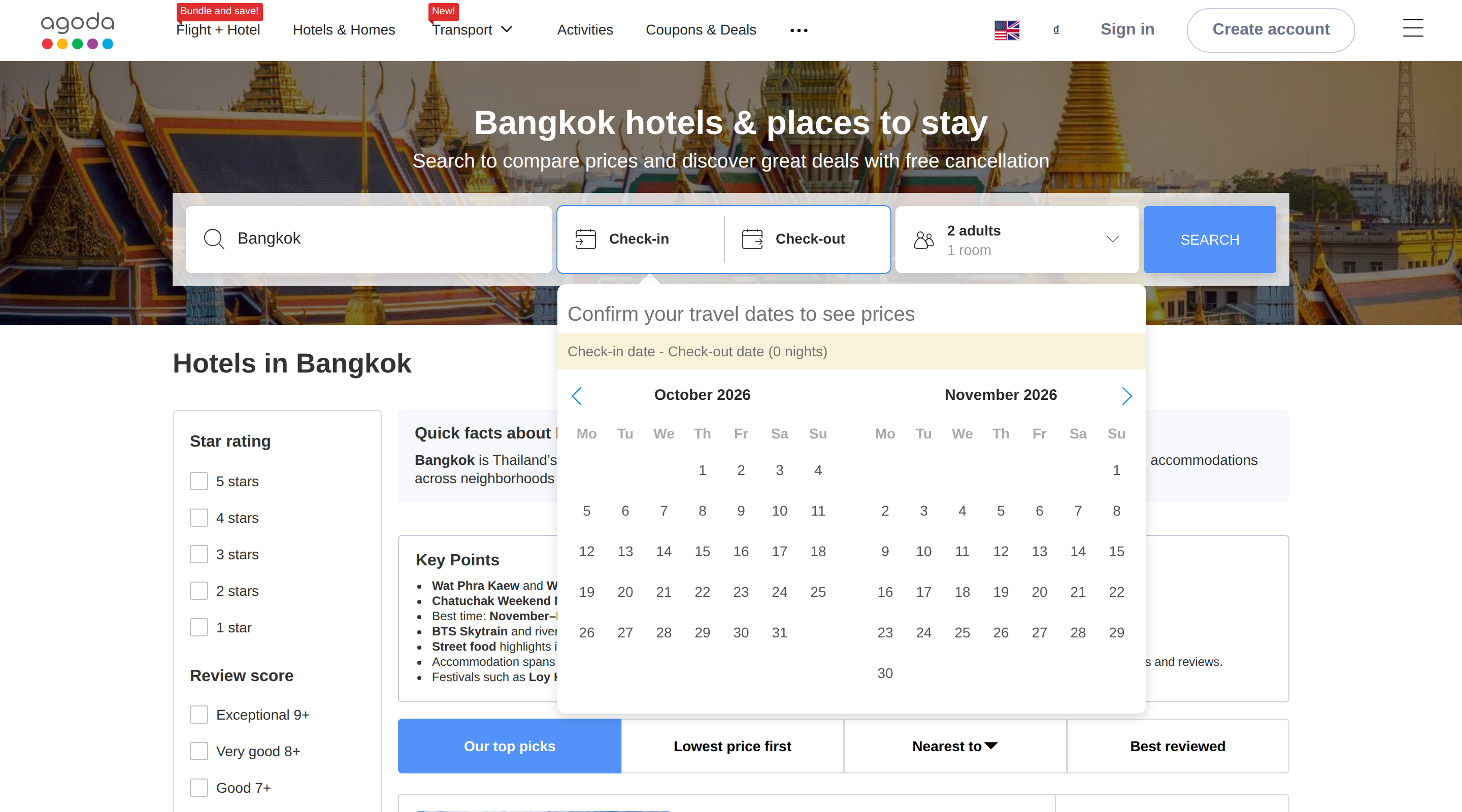Enable Very good 8+ review filter
The width and height of the screenshot is (1462, 812).
click(198, 751)
